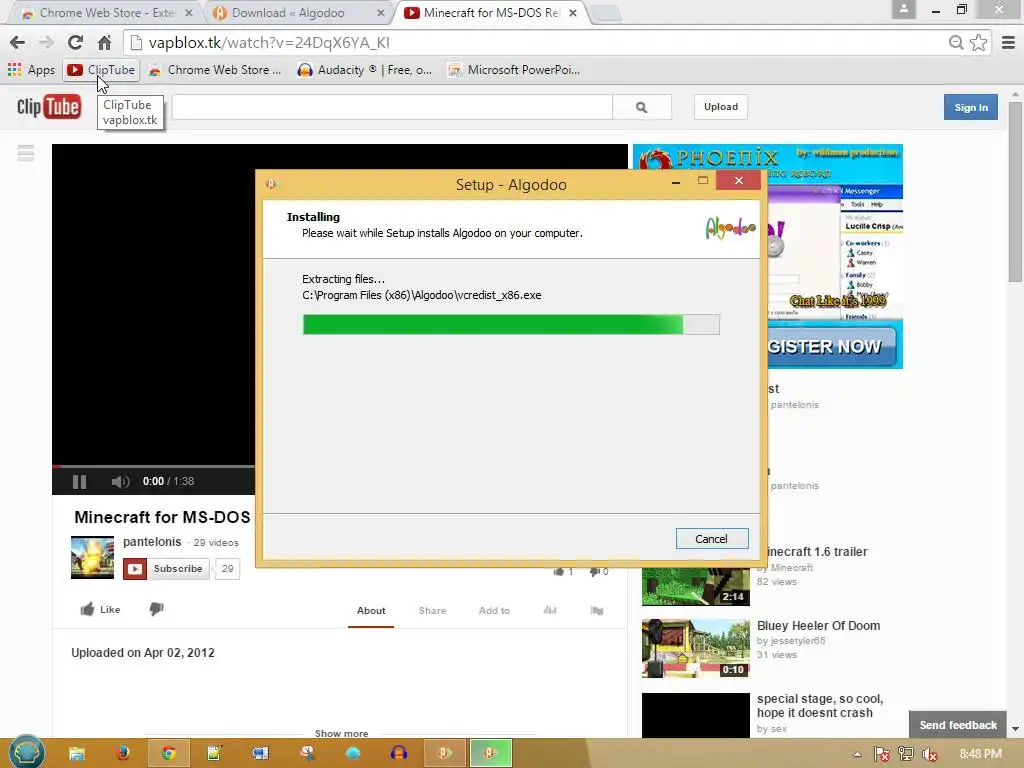Open the Chrome hamburger menu
This screenshot has height=768, width=1024.
tap(1008, 42)
